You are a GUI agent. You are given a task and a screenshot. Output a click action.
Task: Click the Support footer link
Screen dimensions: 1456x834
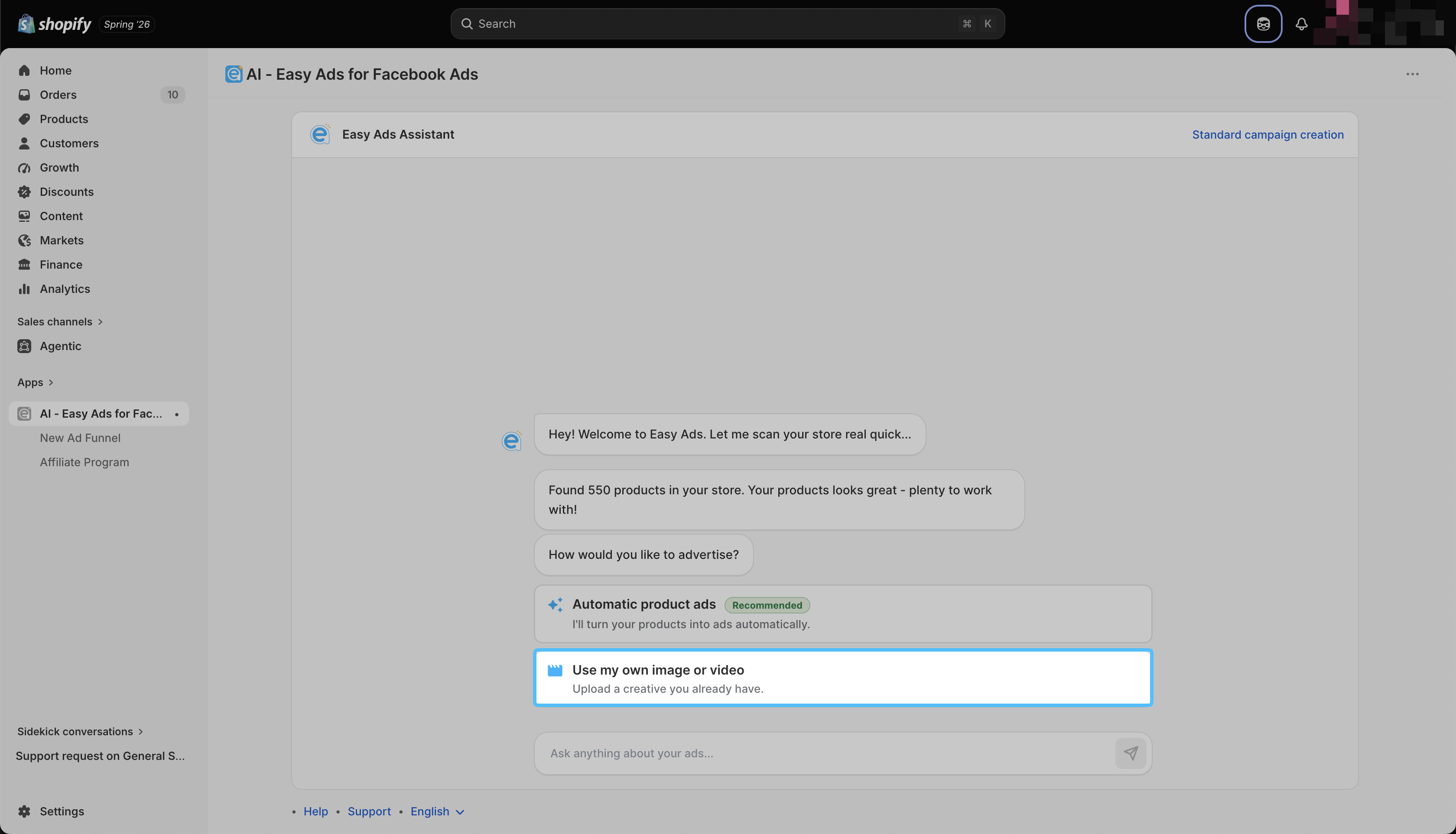pyautogui.click(x=369, y=811)
